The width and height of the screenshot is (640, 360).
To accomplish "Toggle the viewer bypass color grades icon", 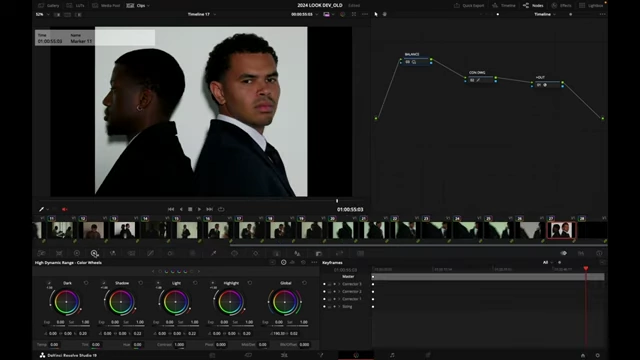I will tap(342, 14).
